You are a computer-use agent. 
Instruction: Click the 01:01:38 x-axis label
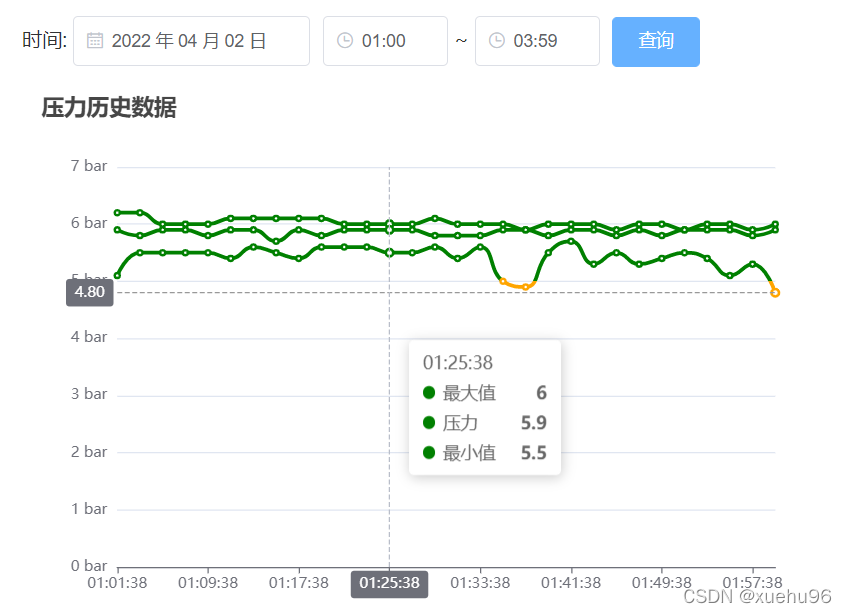(x=117, y=583)
